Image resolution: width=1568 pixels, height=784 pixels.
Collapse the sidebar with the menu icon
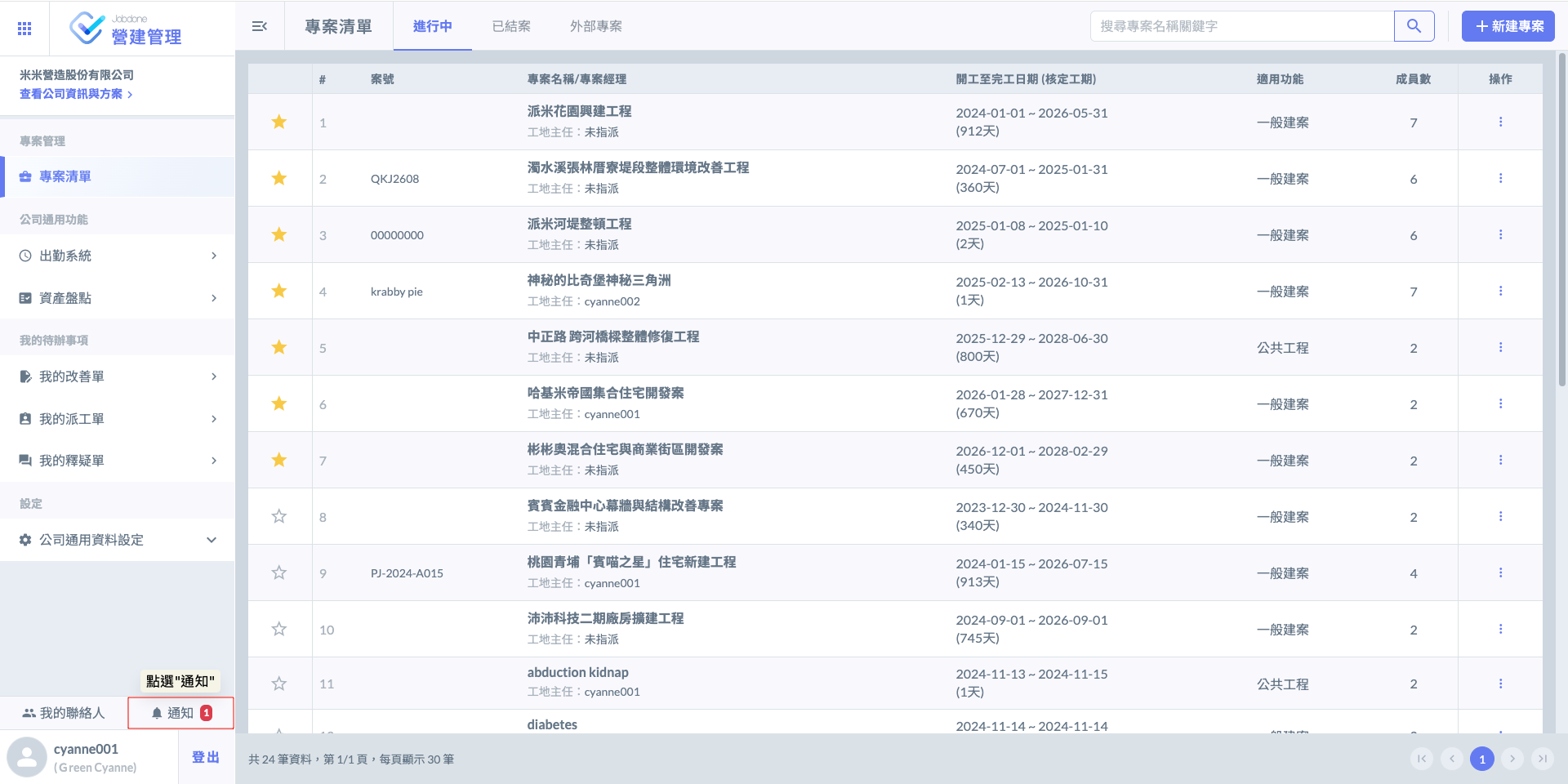260,26
